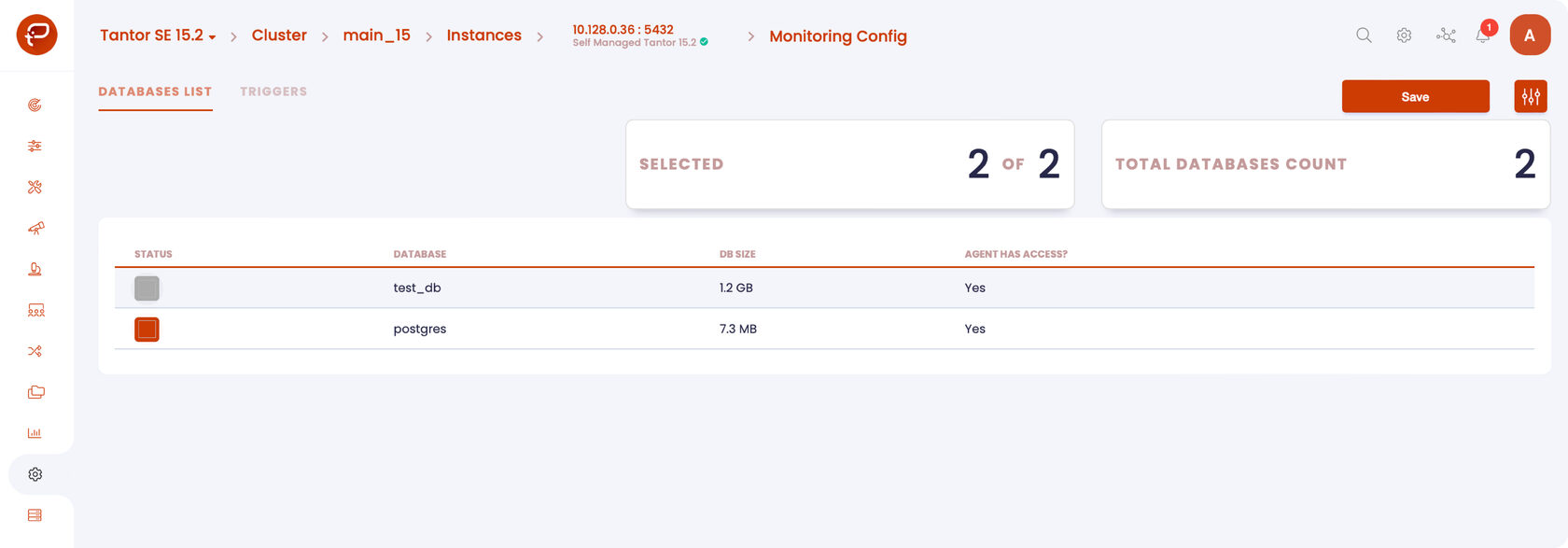Click the telescope icon in the sidebar

tap(35, 228)
